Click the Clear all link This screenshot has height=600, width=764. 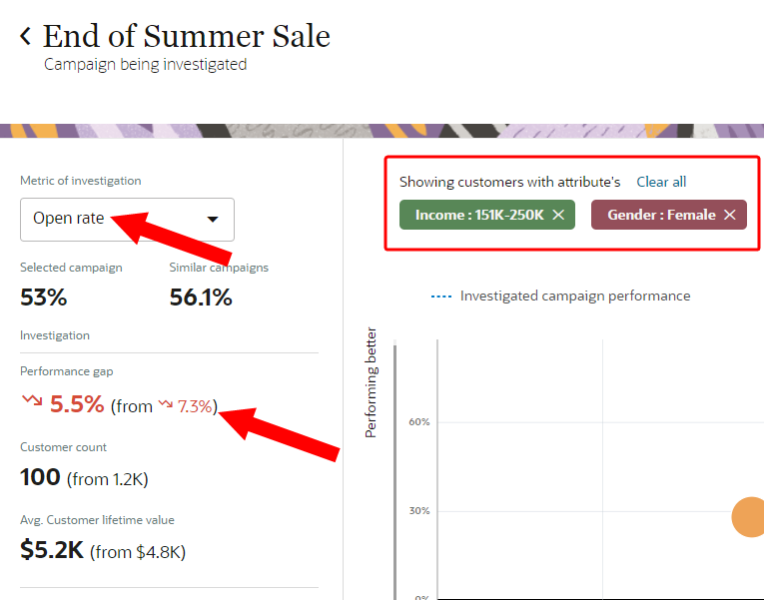(x=661, y=182)
